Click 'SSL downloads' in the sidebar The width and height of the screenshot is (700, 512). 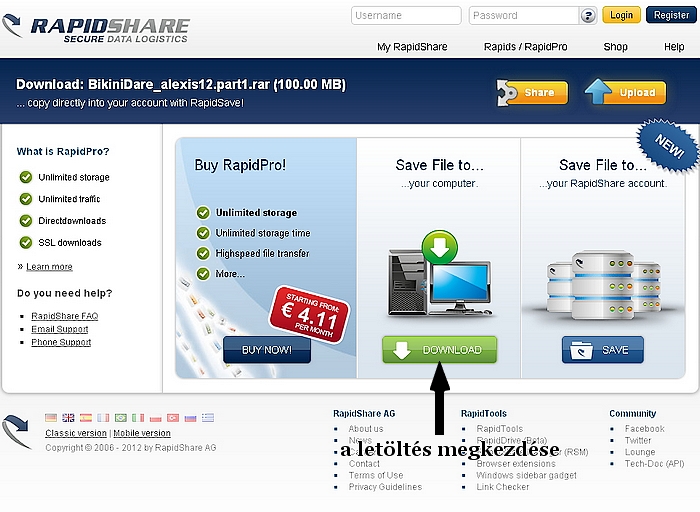(x=70, y=243)
